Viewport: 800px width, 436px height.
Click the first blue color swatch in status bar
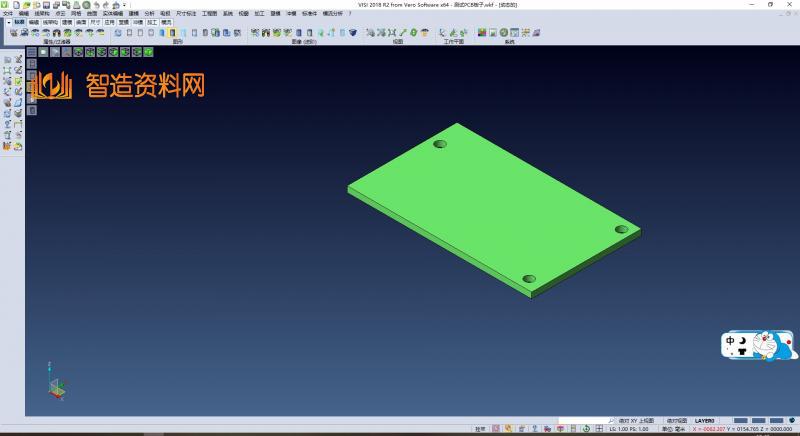741,420
